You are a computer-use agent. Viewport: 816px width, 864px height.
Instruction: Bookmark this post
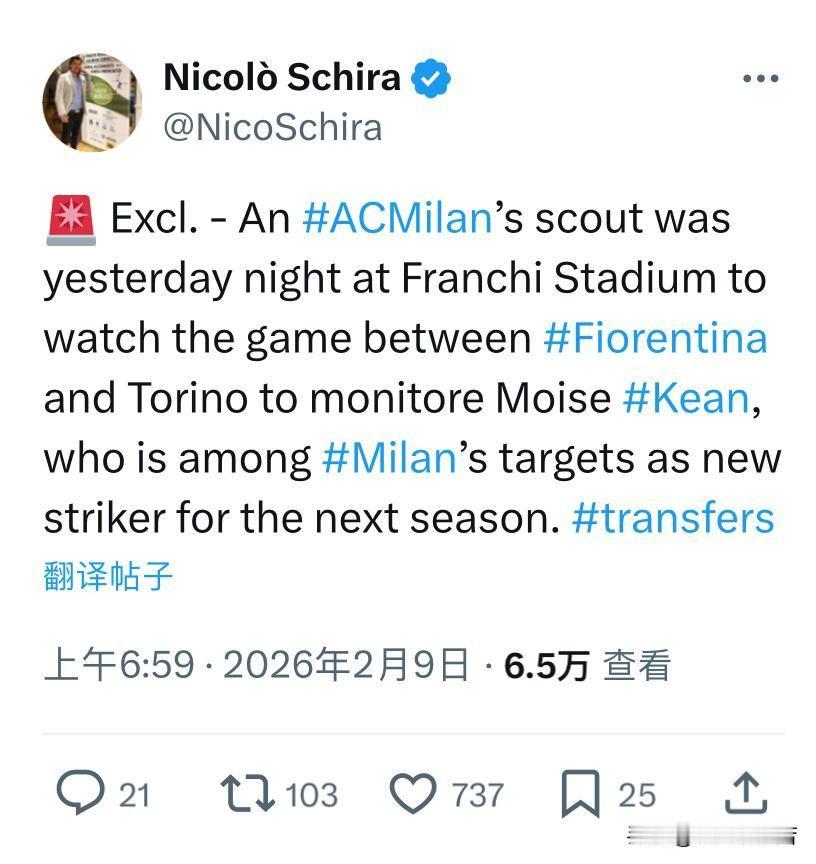tap(579, 794)
